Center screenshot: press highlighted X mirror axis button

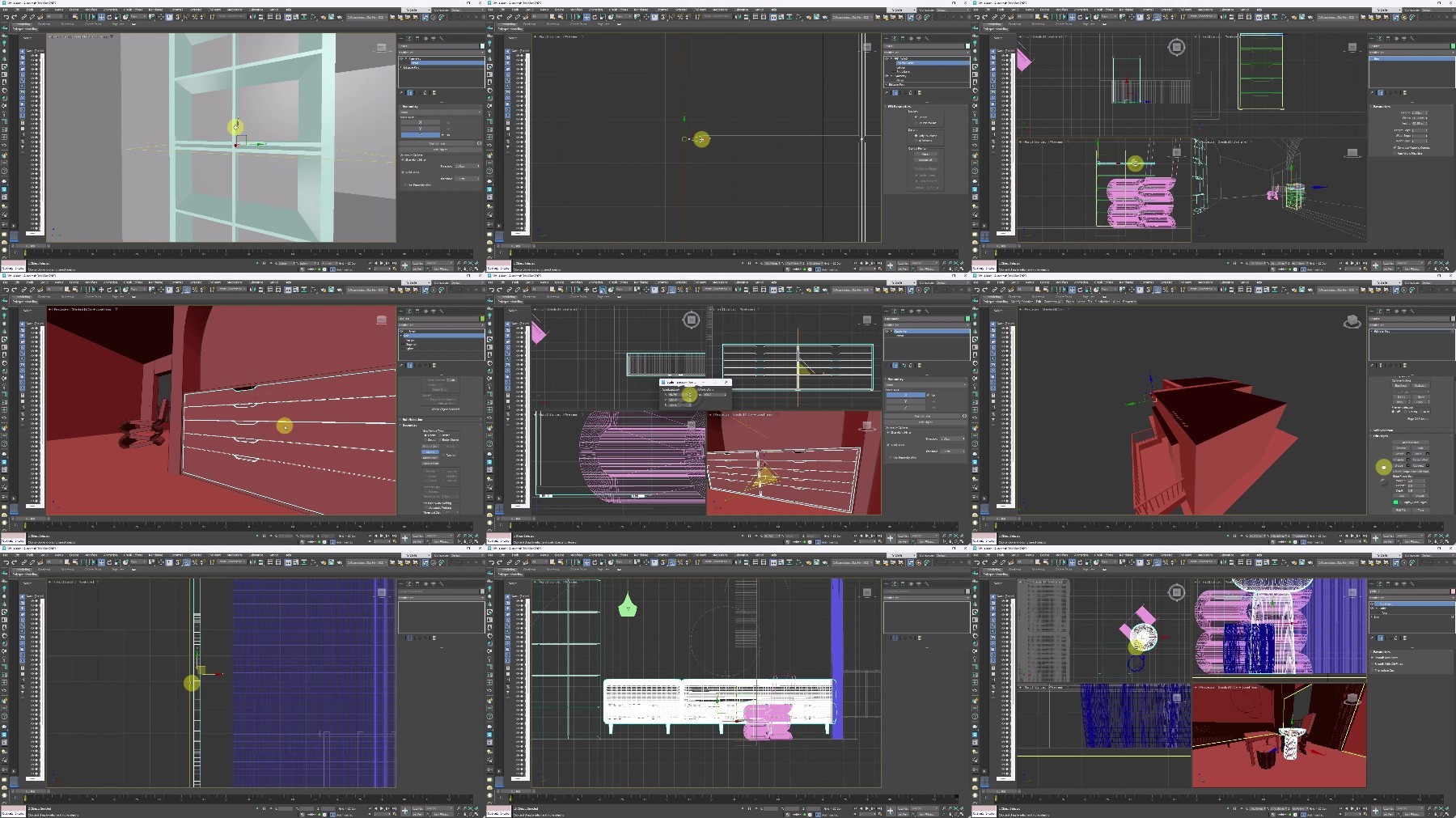pos(906,395)
